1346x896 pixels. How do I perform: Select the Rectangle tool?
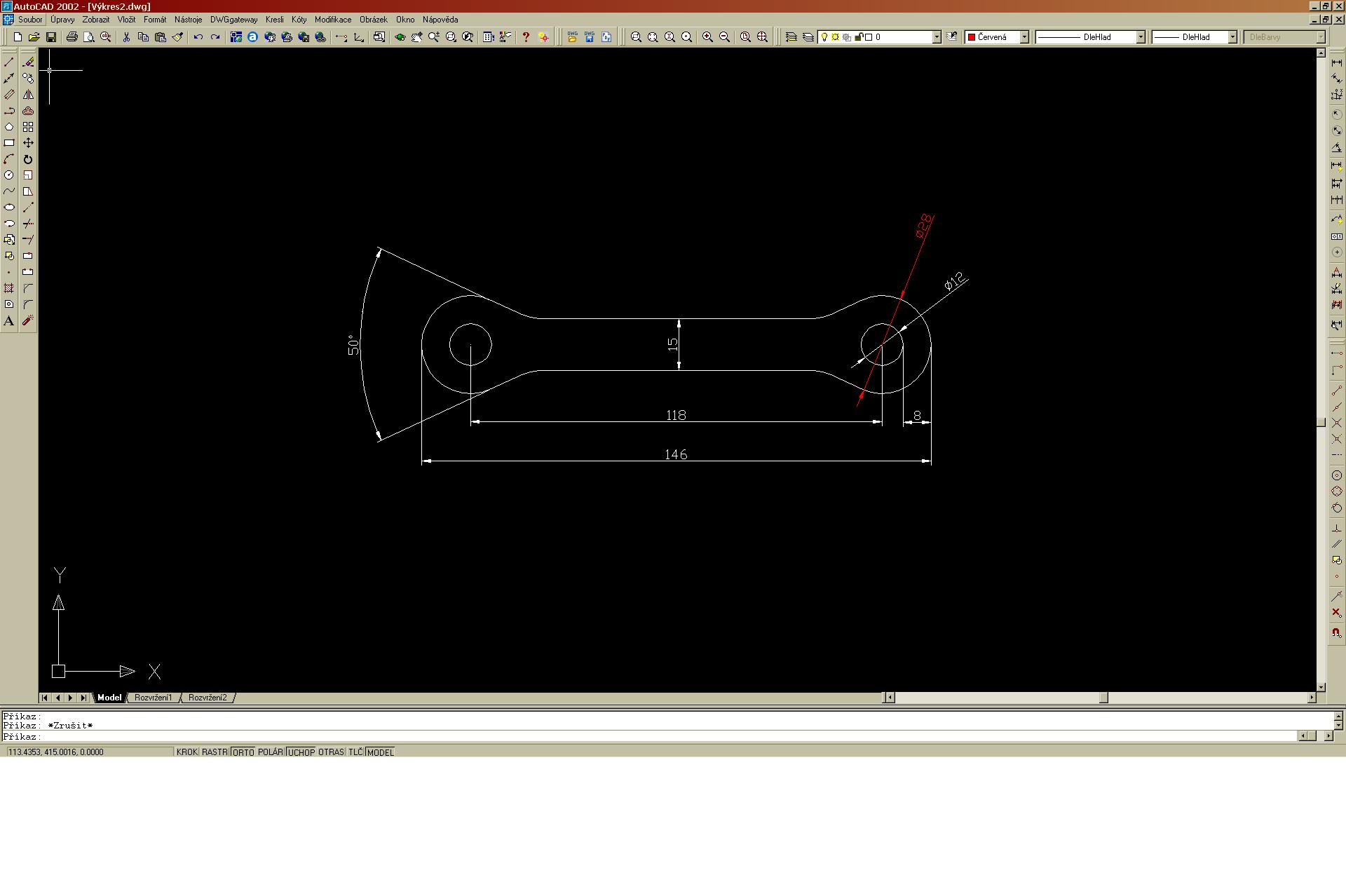[9, 143]
